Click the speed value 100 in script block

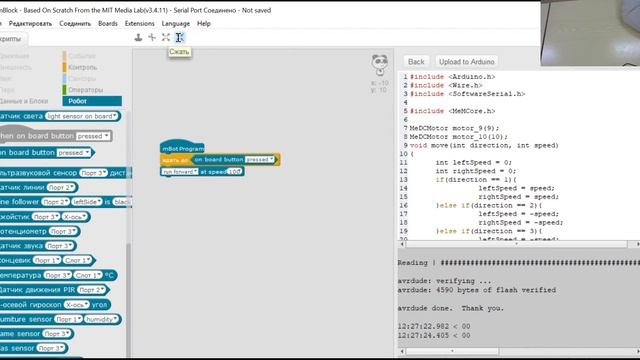234,172
